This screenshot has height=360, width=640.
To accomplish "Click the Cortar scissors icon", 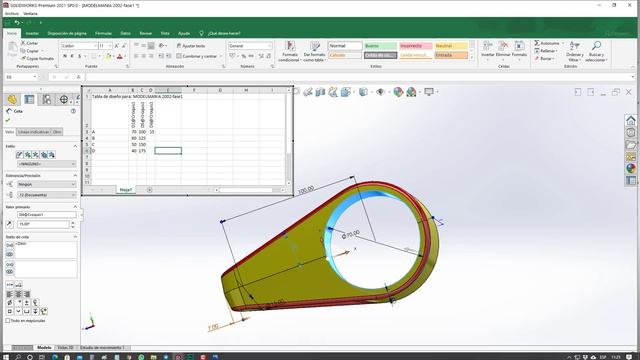I will [x=24, y=43].
